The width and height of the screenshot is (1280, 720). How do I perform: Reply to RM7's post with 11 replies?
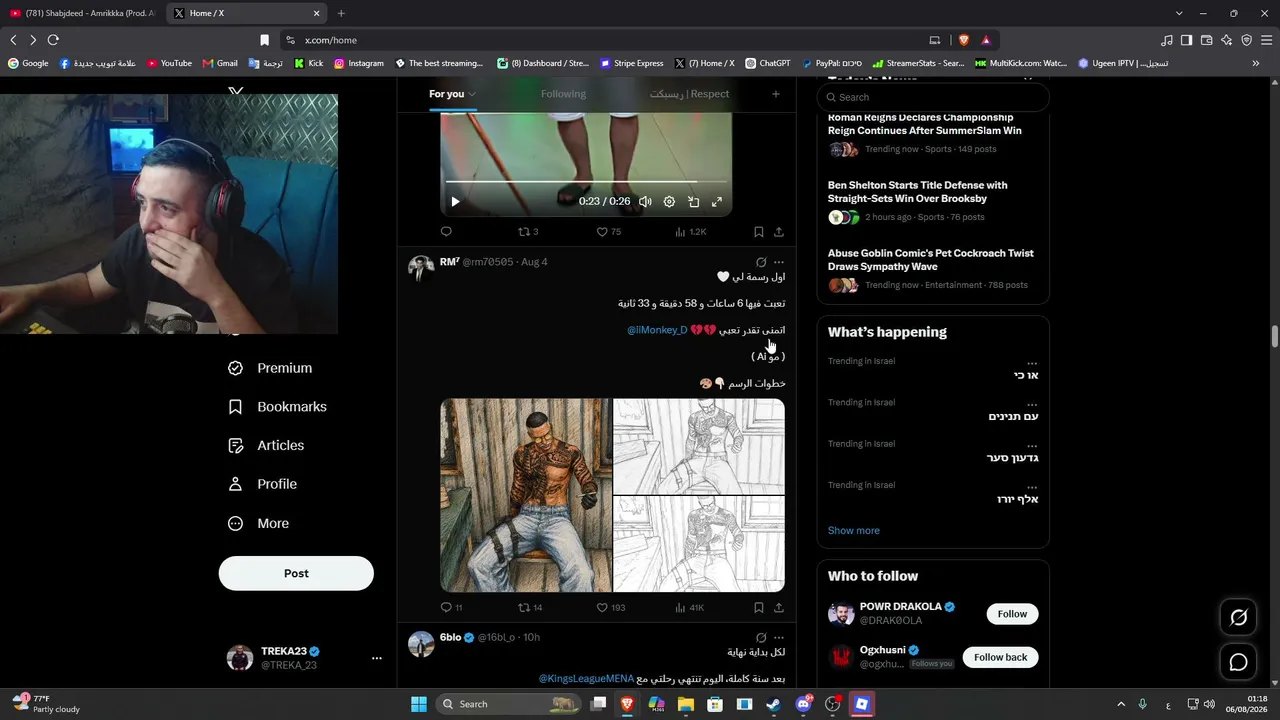451,607
